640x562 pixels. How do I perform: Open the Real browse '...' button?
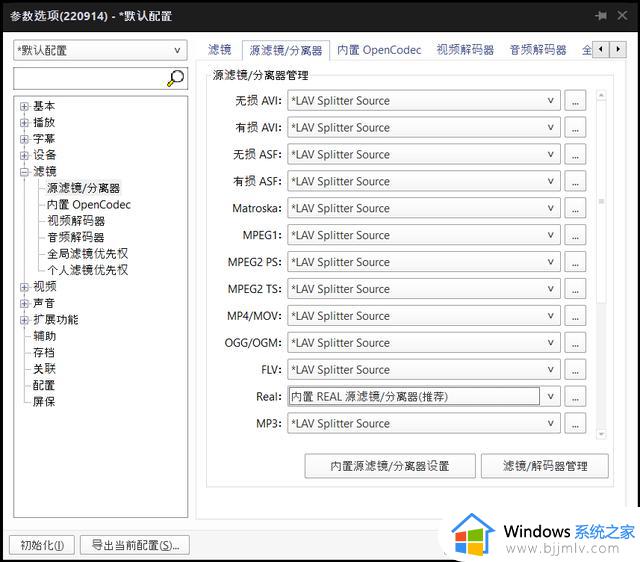[575, 397]
